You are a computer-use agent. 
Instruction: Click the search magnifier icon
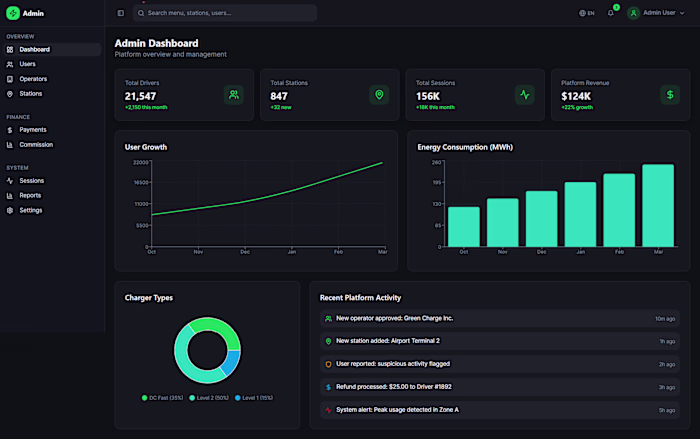pos(141,13)
